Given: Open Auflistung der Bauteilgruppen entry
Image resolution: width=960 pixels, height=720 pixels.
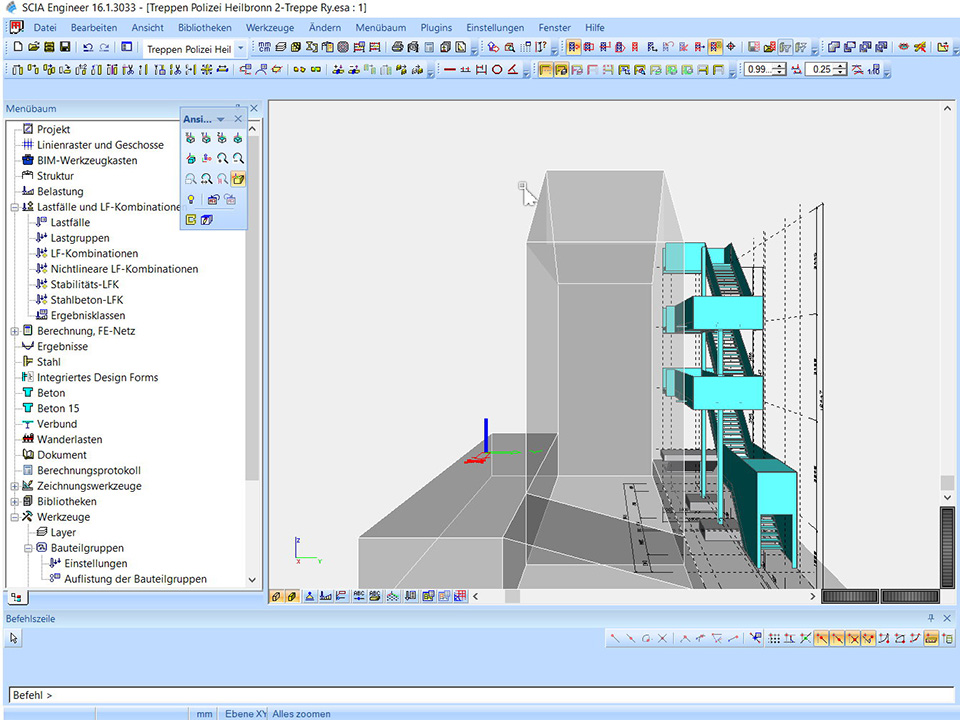Looking at the screenshot, I should (x=135, y=579).
